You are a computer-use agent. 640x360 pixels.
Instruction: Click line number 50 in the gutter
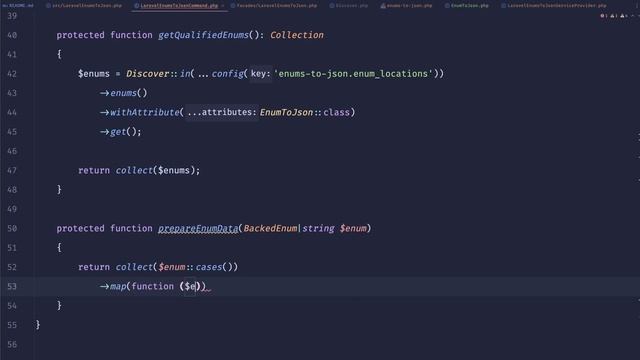coord(12,229)
